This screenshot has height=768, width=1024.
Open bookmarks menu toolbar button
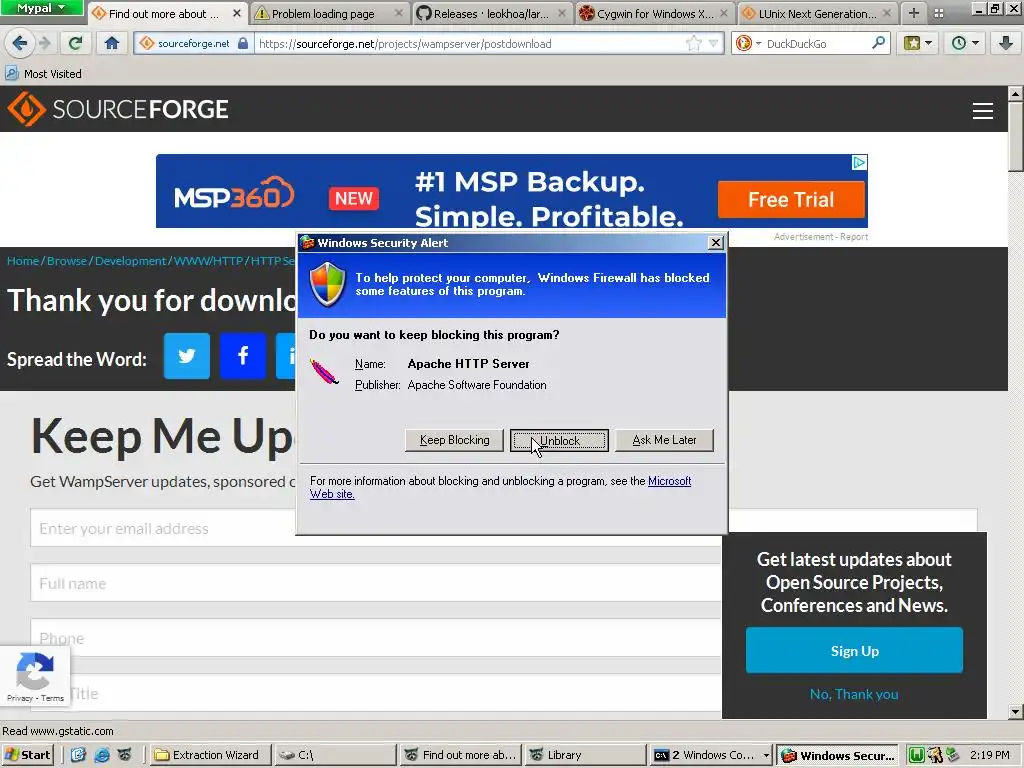(918, 44)
